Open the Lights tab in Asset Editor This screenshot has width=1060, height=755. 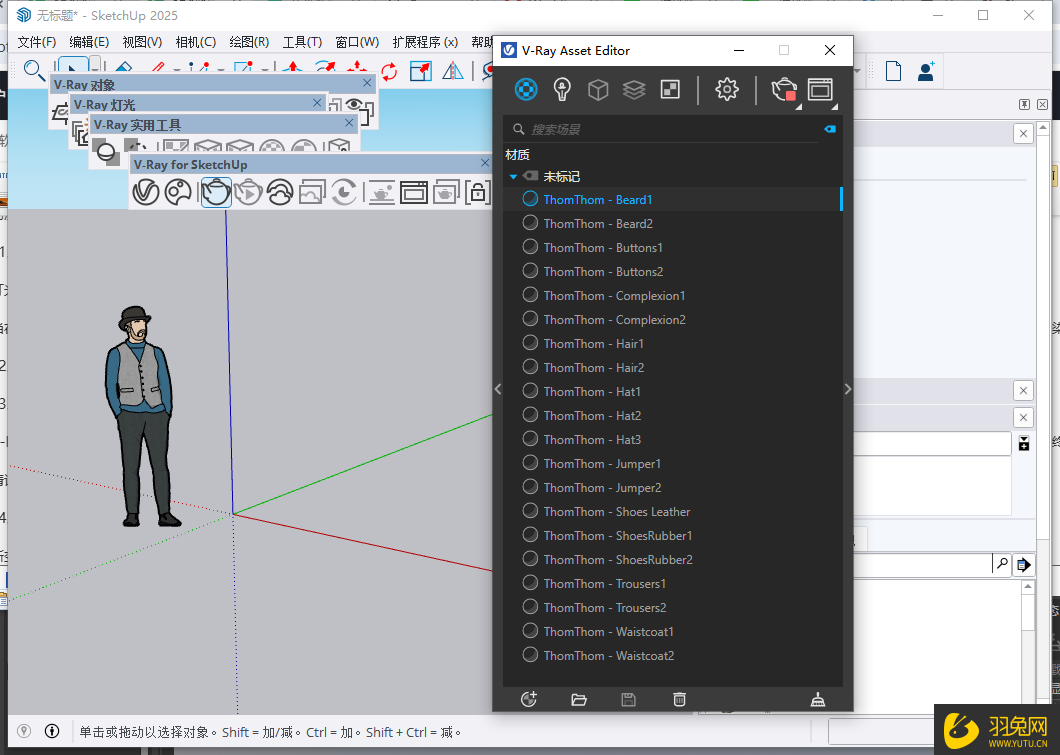point(562,89)
